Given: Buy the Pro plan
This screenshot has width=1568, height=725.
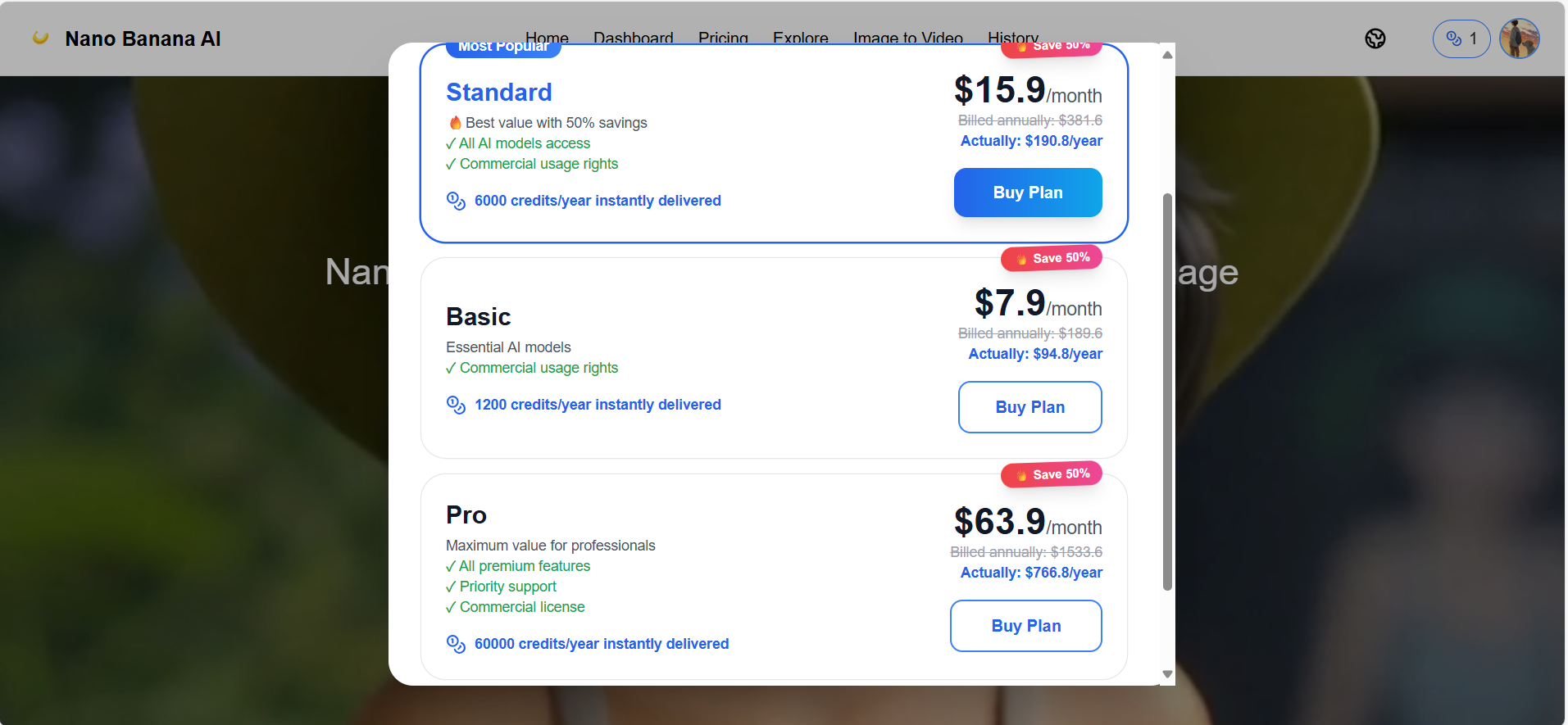Looking at the screenshot, I should point(1025,626).
